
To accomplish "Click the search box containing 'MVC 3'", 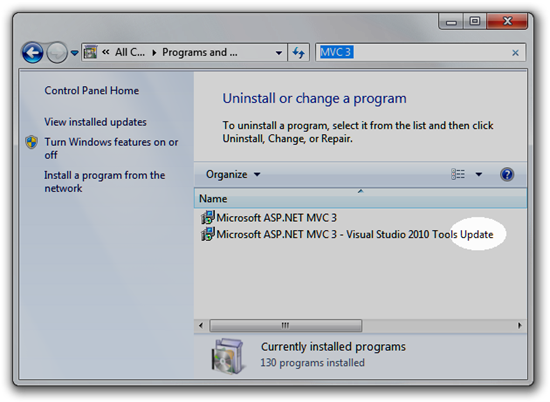I will pos(420,52).
